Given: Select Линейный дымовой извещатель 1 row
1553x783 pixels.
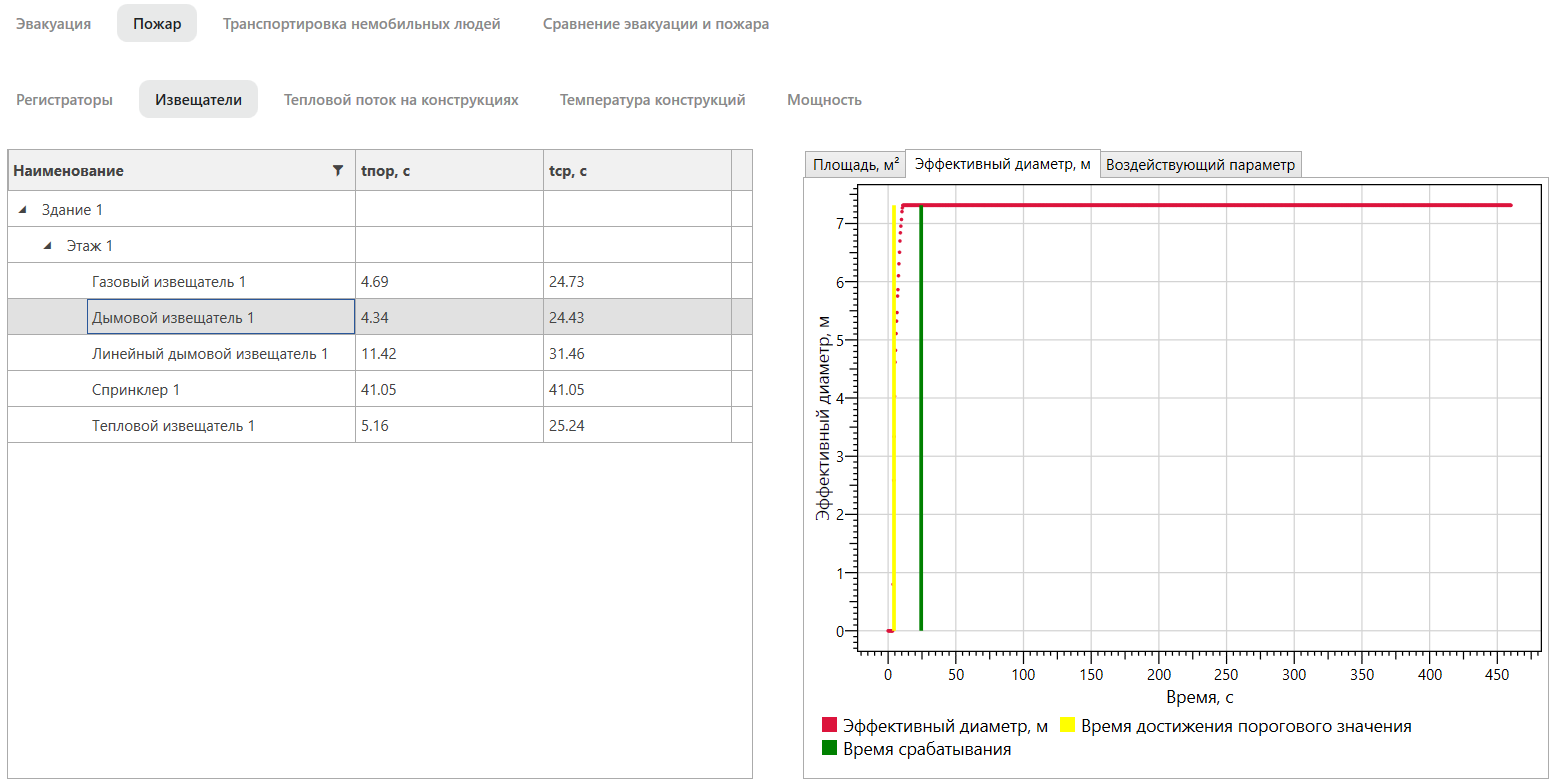Looking at the screenshot, I should click(380, 354).
